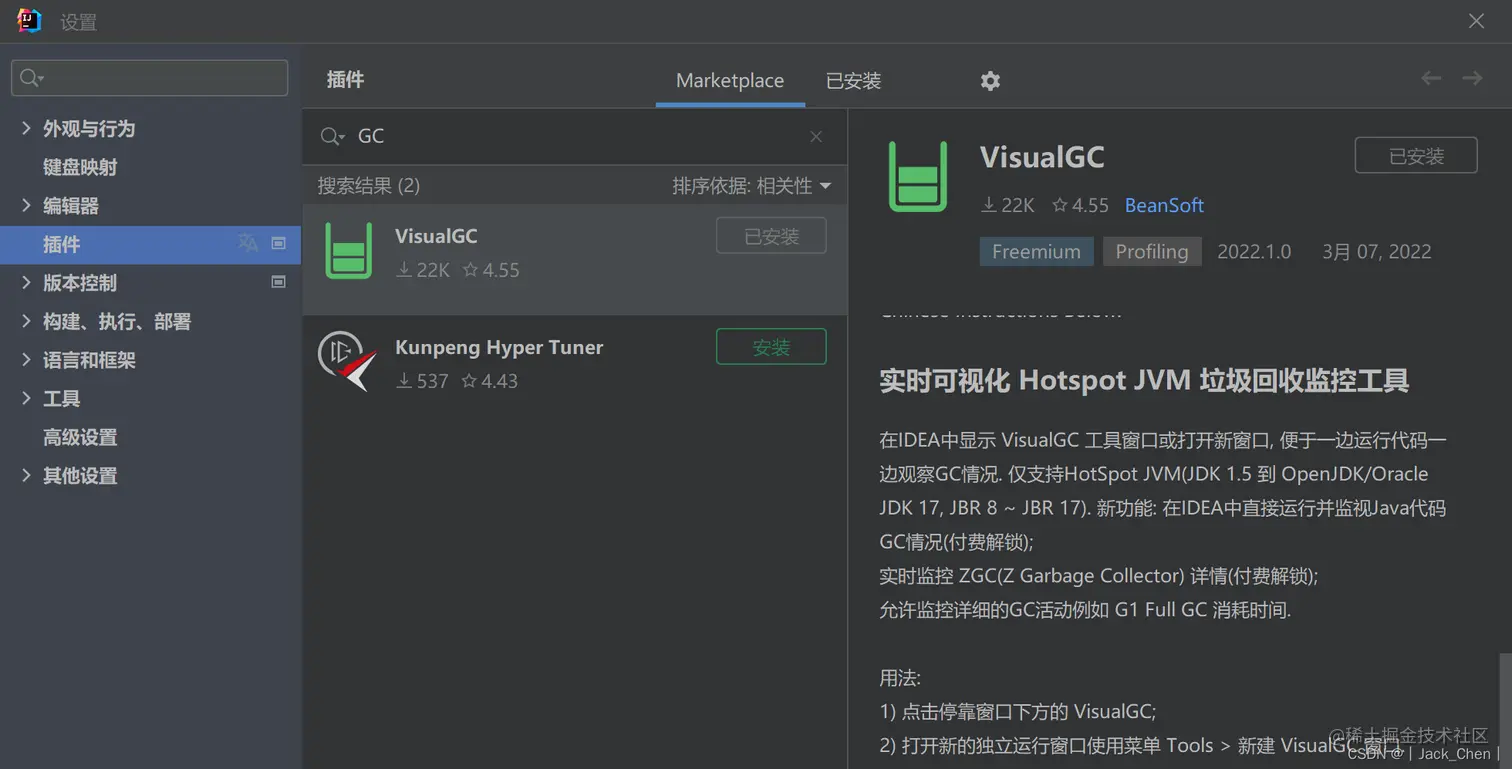Clear the GC plugin search text

click(x=816, y=136)
